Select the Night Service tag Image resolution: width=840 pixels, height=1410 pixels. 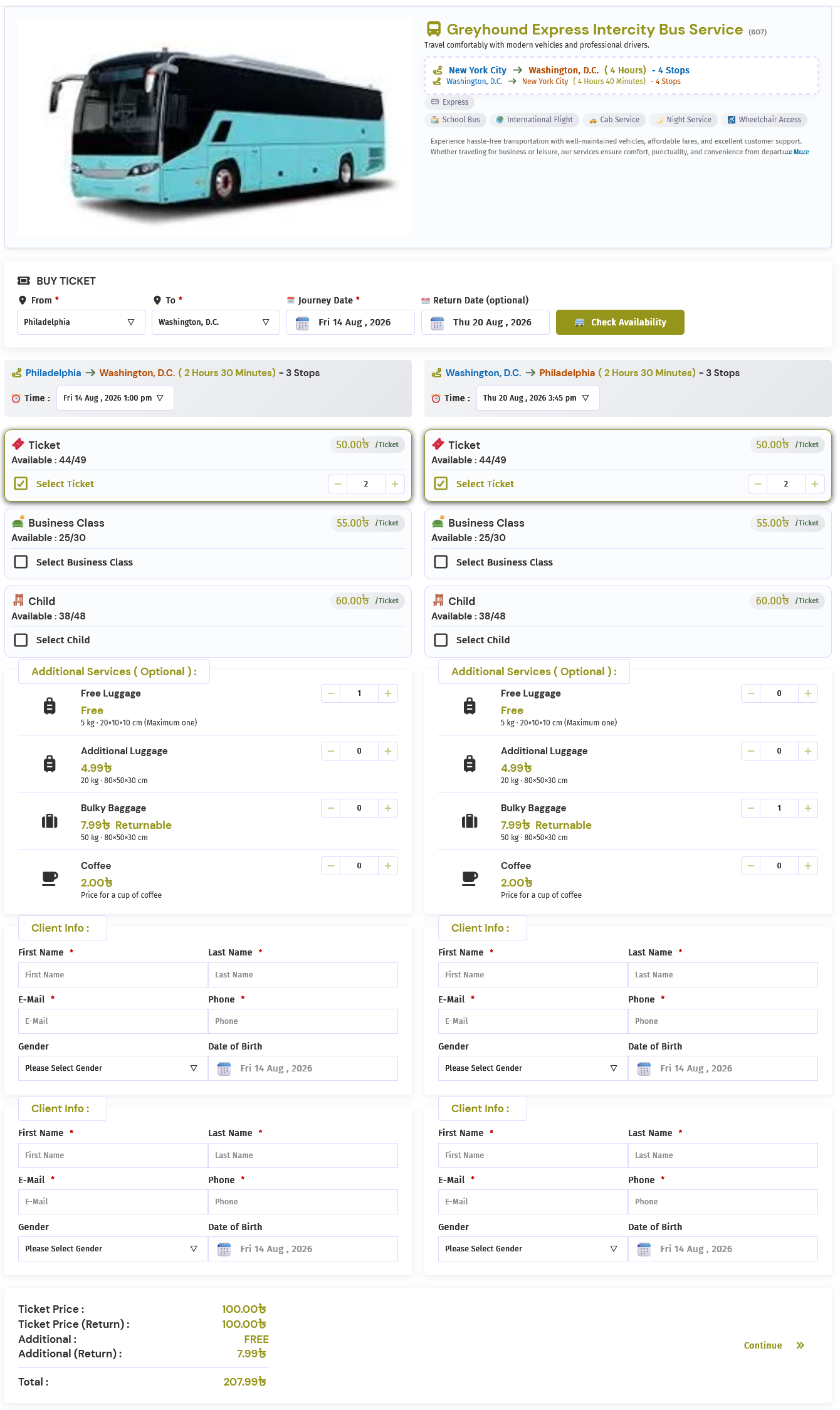(x=683, y=120)
